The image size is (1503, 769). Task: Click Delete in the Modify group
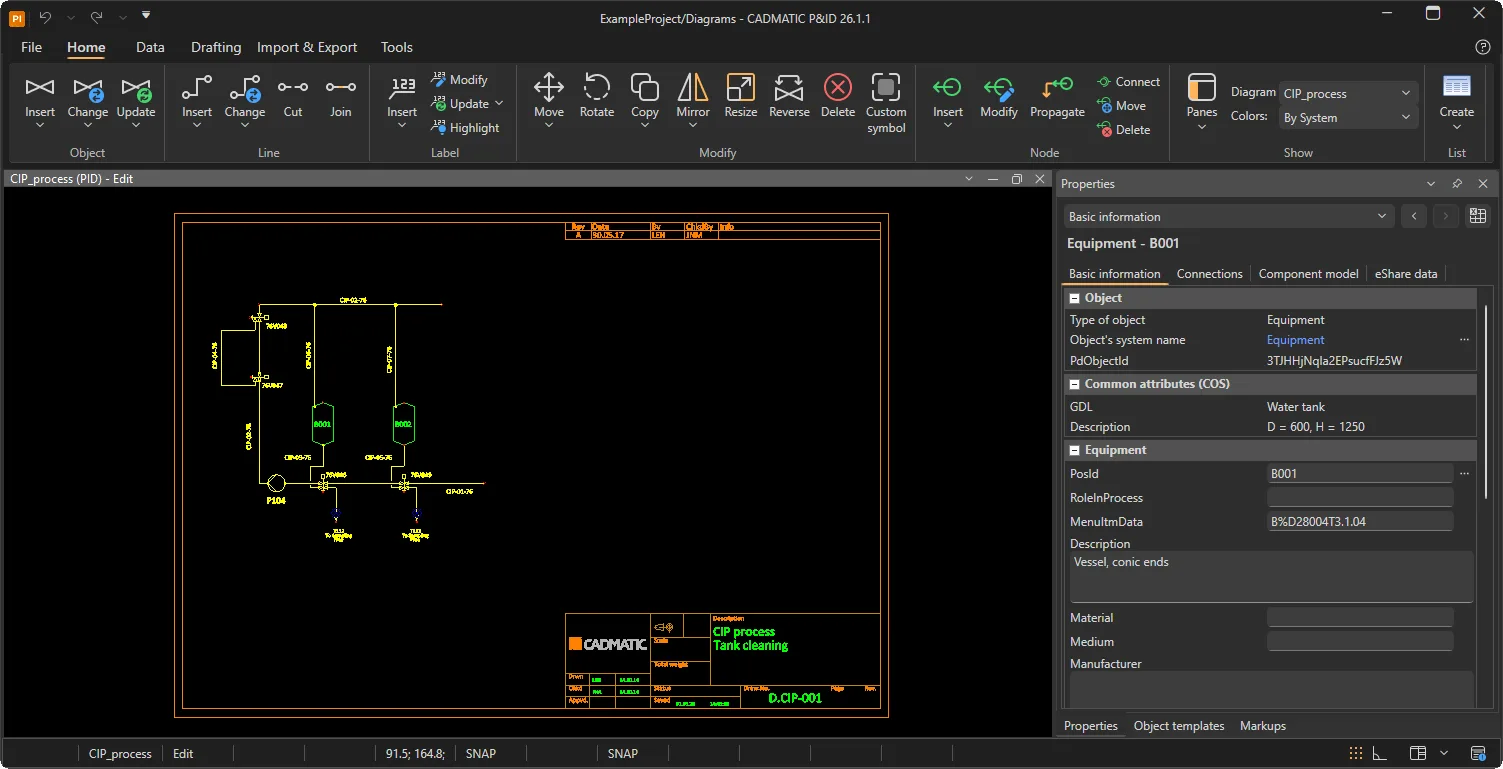point(838,97)
